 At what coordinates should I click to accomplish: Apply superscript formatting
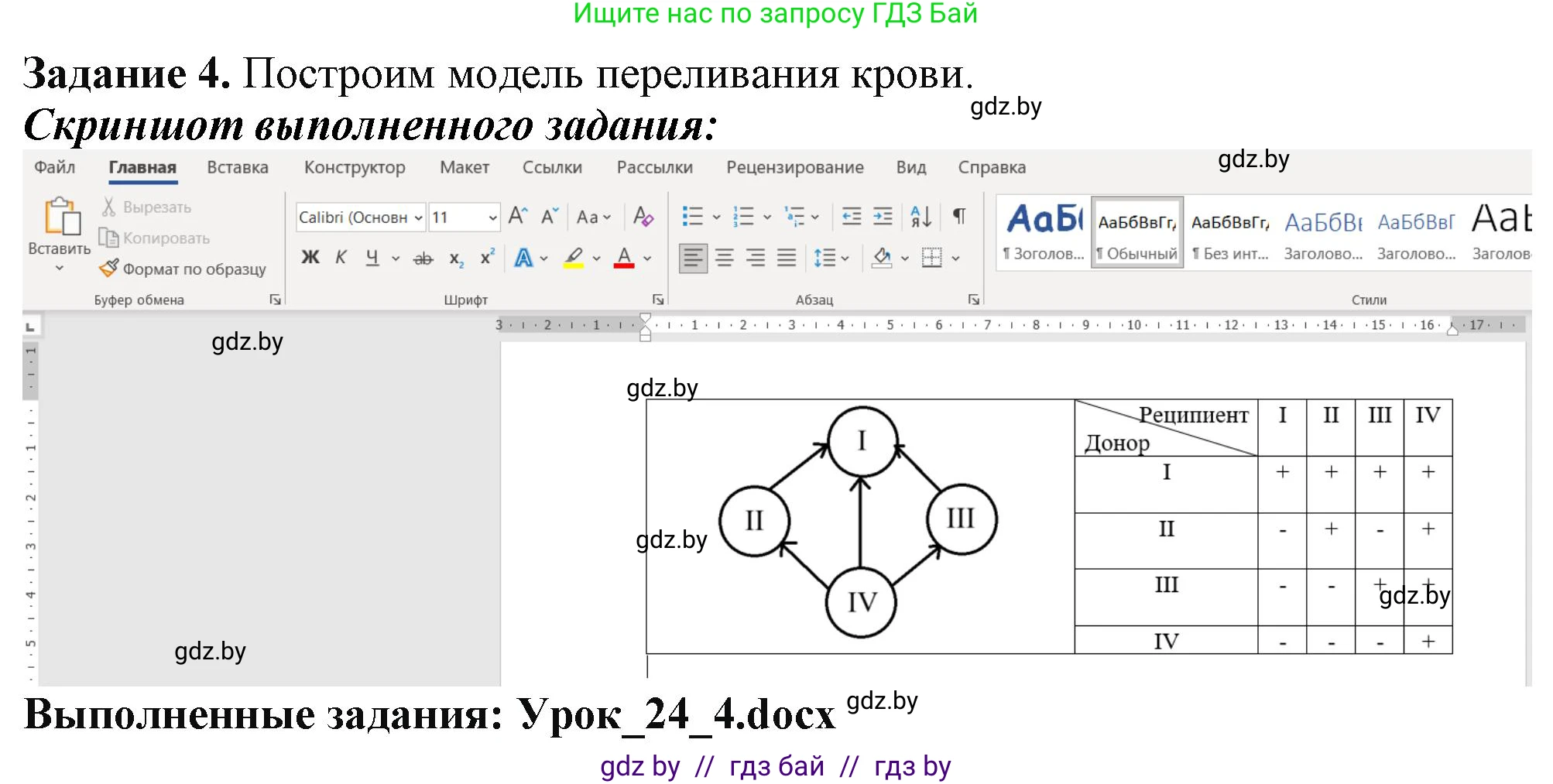click(486, 256)
